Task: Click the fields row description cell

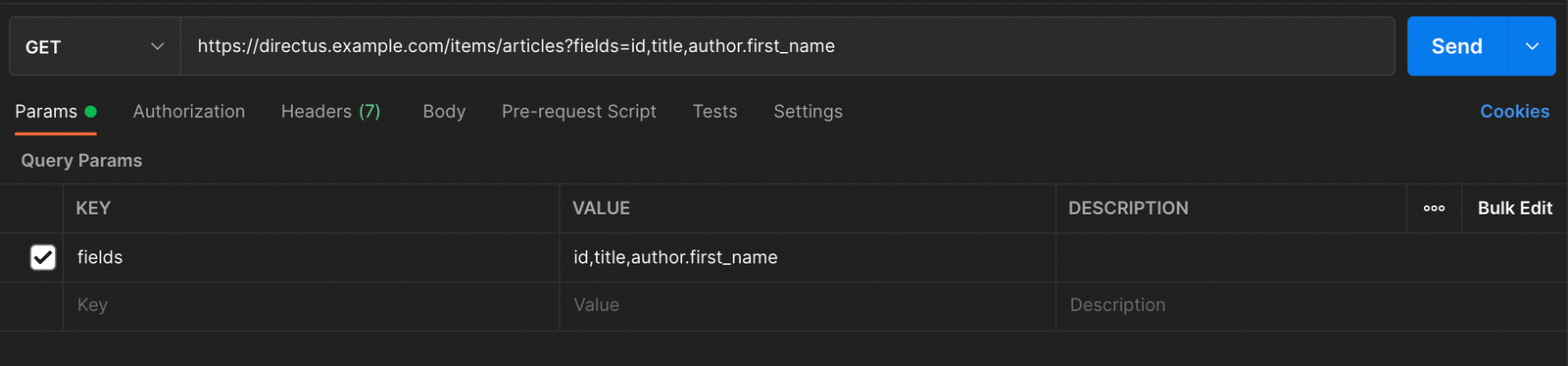Action: coord(1311,257)
